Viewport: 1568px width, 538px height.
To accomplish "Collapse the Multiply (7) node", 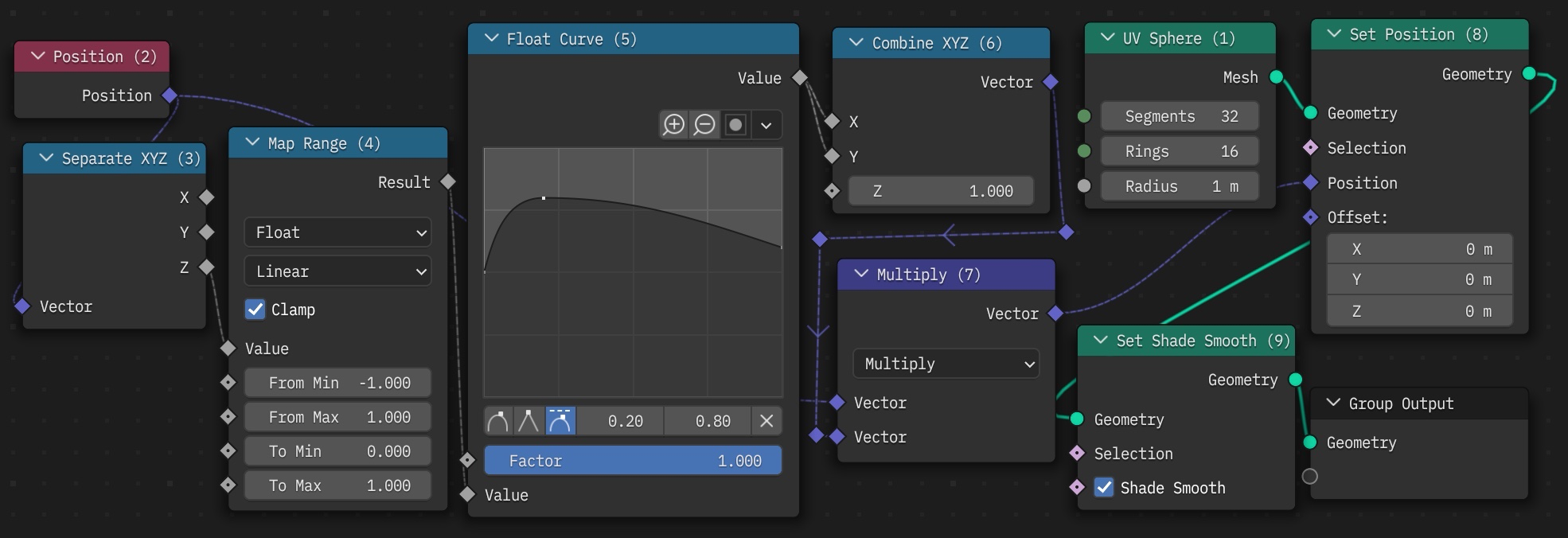I will coord(861,275).
